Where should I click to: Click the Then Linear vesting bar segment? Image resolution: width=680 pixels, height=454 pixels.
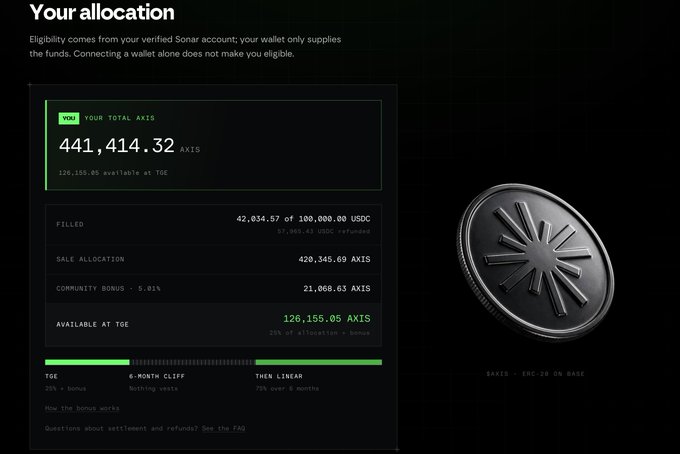point(319,362)
